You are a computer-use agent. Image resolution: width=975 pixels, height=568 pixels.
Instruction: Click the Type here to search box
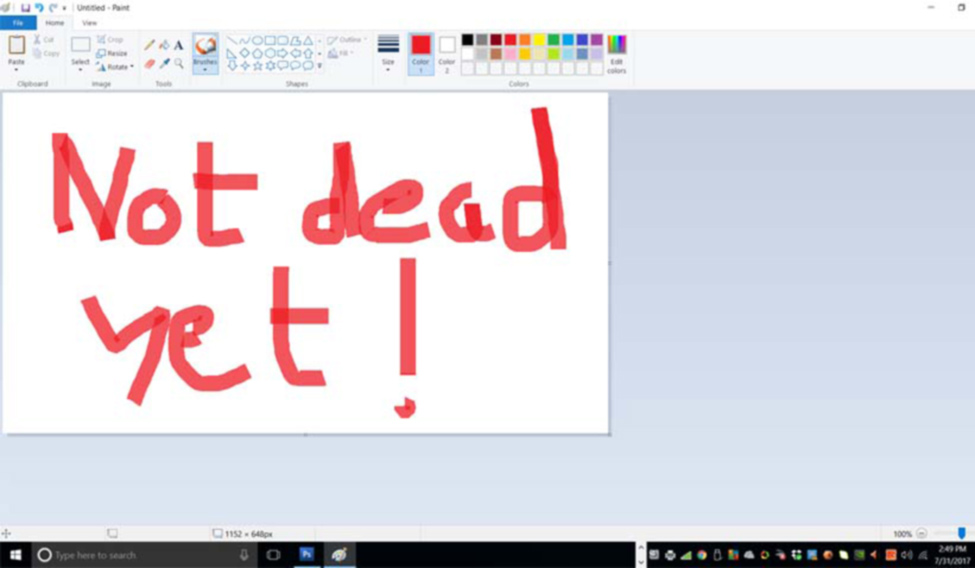(x=144, y=555)
